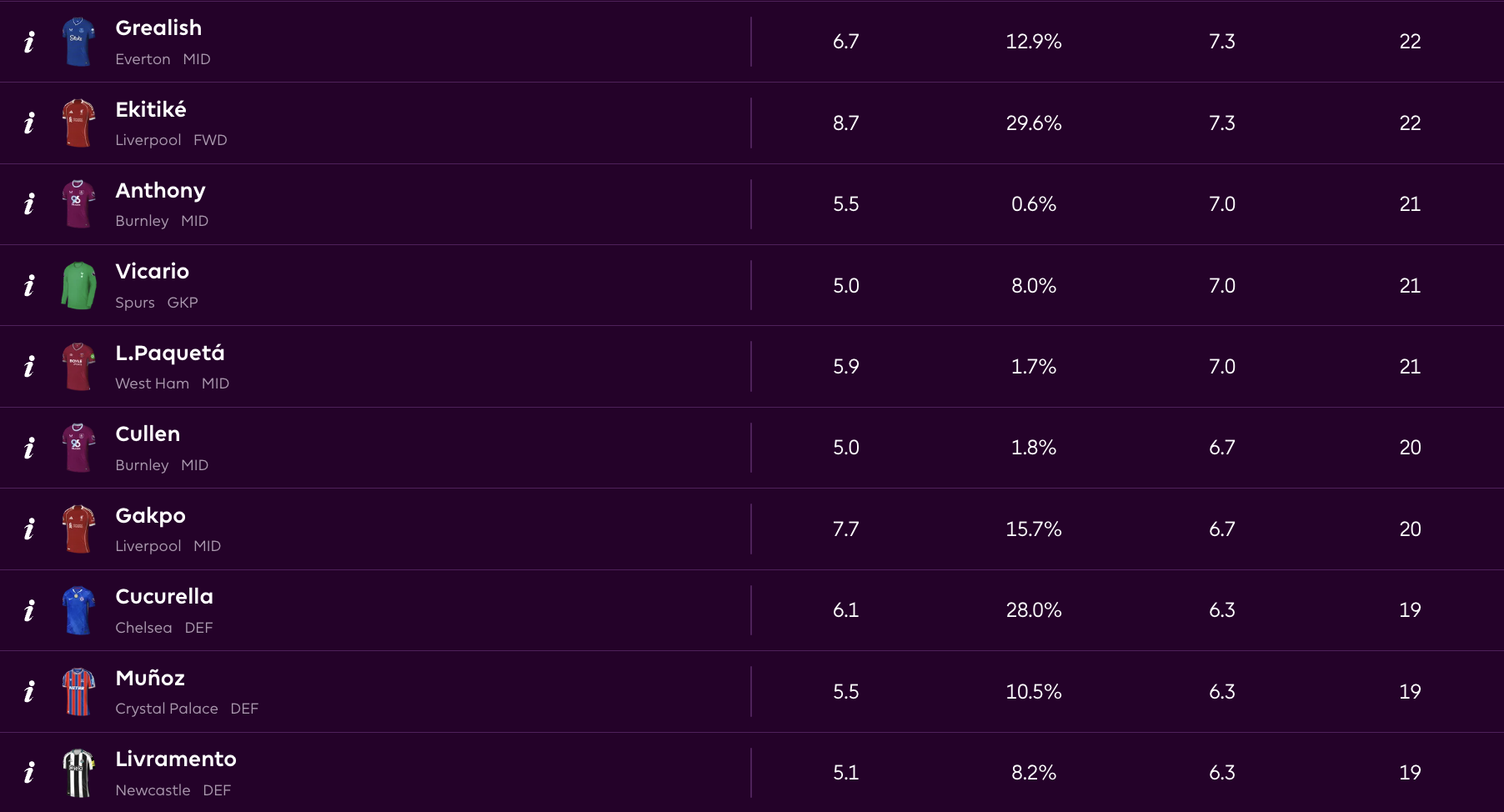Click Vicario's green goalkeeper shirt
The image size is (1504, 812).
pos(78,286)
